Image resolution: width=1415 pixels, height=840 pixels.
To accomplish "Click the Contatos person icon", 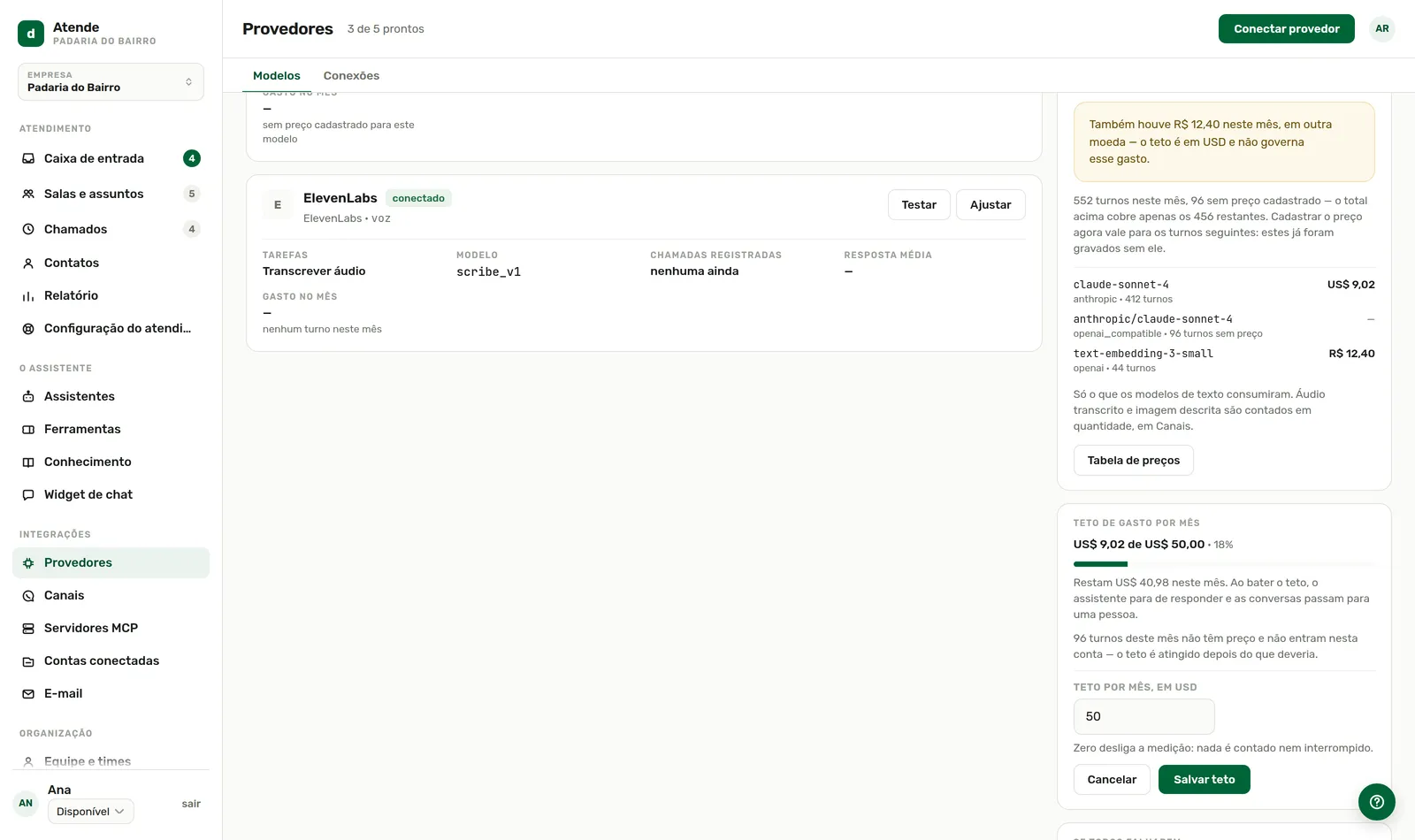I will coord(28,263).
